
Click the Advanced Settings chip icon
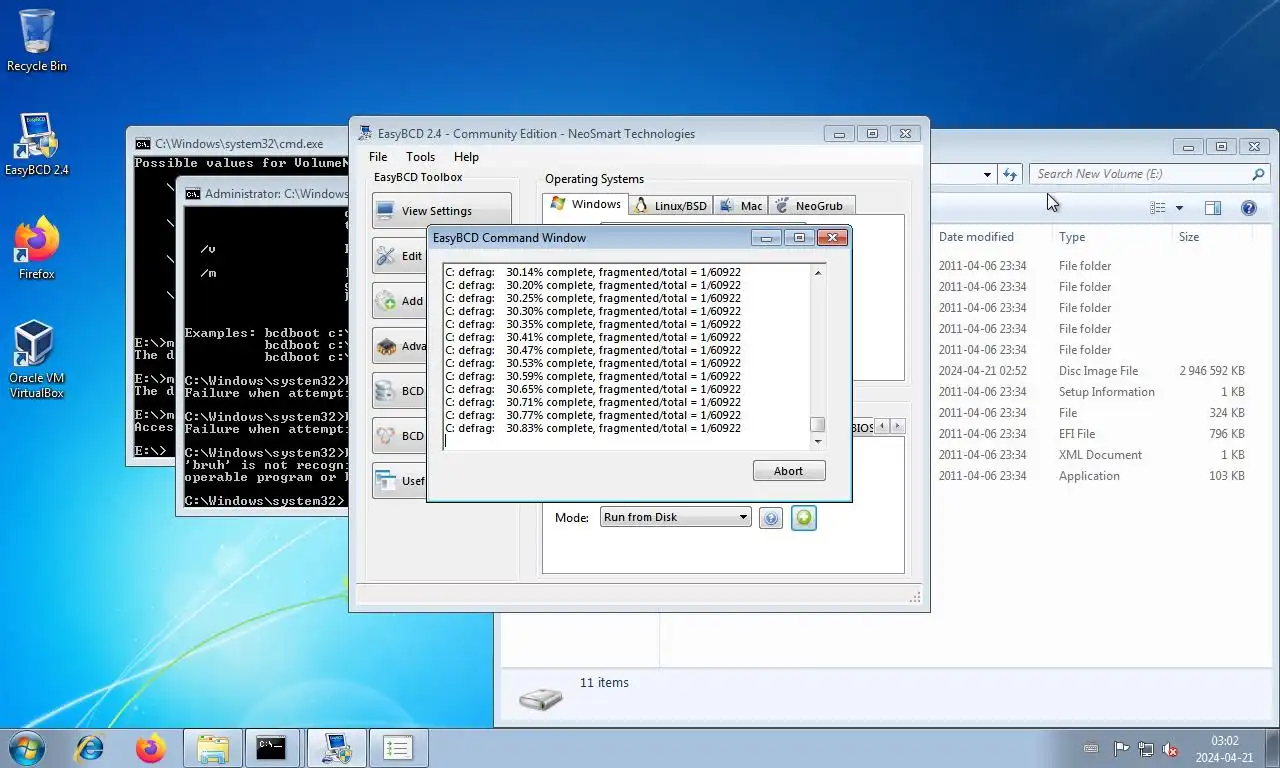[385, 346]
